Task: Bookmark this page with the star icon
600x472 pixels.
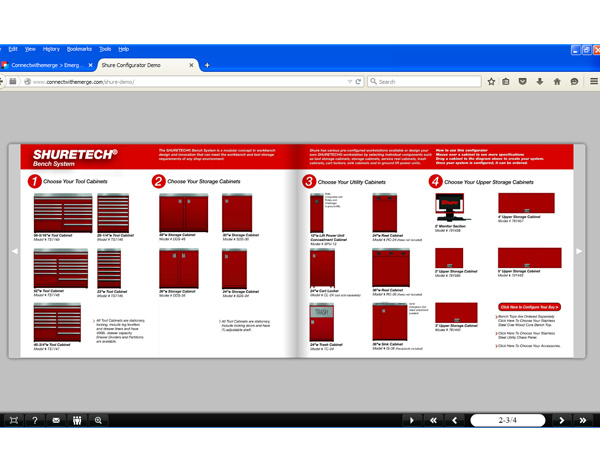Action: [x=491, y=82]
